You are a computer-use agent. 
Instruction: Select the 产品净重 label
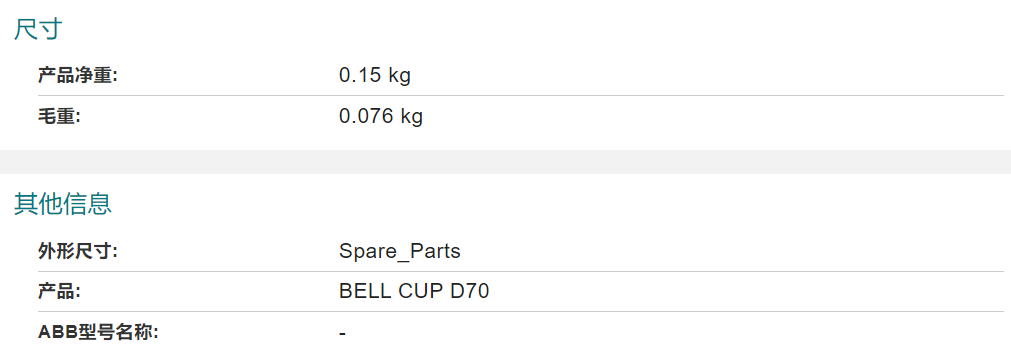coord(77,76)
